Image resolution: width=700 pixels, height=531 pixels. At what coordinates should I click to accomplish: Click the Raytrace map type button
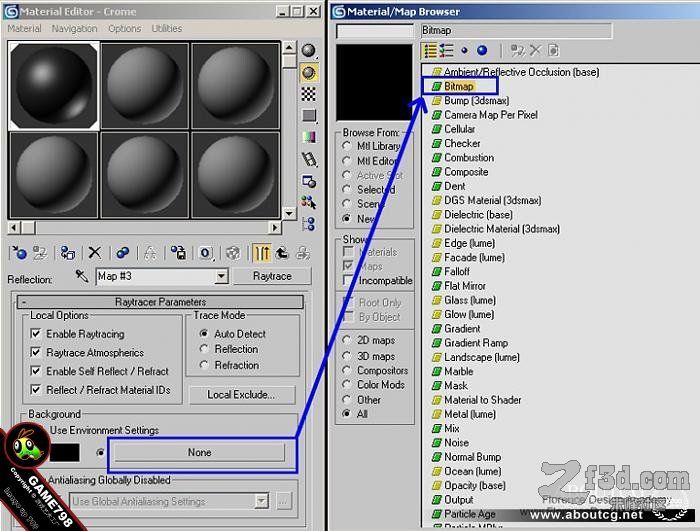(272, 276)
